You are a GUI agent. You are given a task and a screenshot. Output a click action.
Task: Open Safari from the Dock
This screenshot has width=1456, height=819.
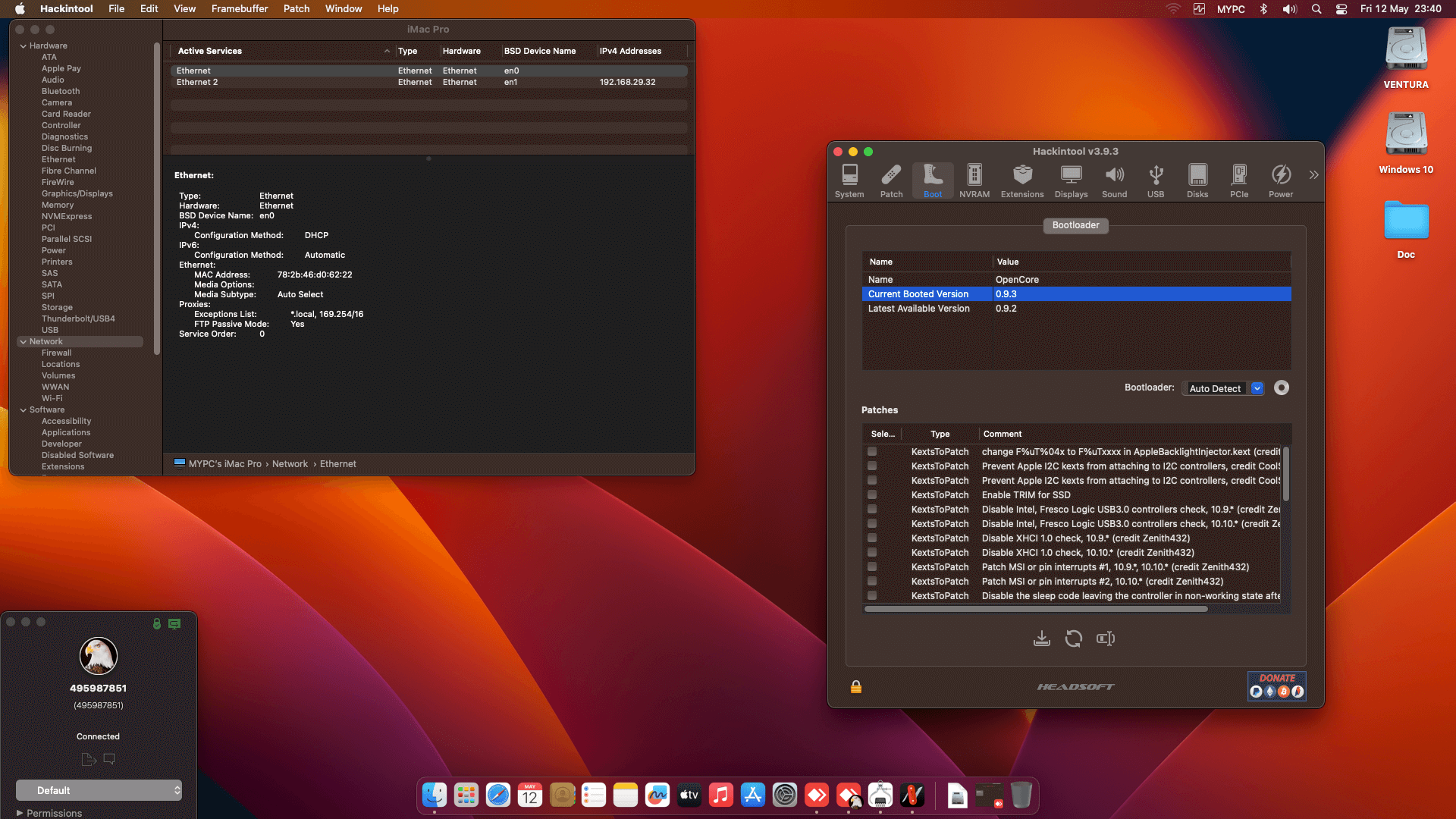[498, 795]
